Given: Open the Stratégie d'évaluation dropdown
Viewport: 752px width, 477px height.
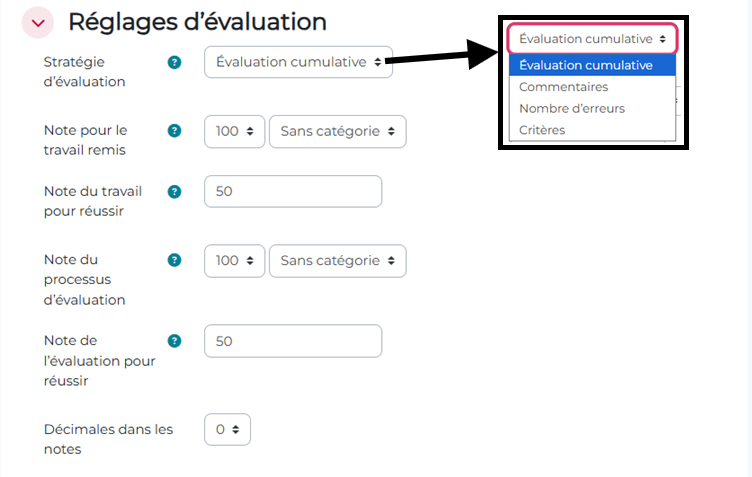Looking at the screenshot, I should tap(298, 62).
